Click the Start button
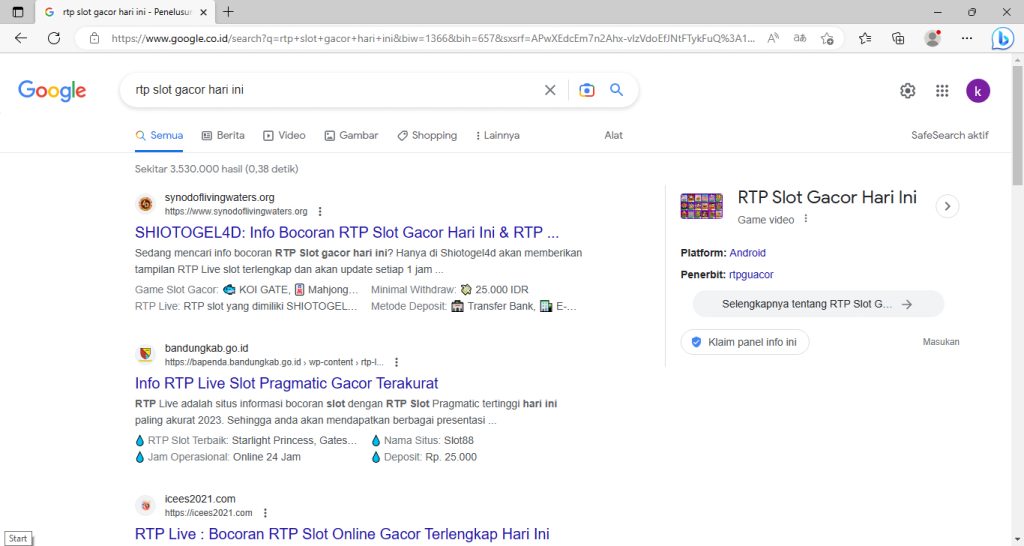The image size is (1024, 546). point(18,539)
